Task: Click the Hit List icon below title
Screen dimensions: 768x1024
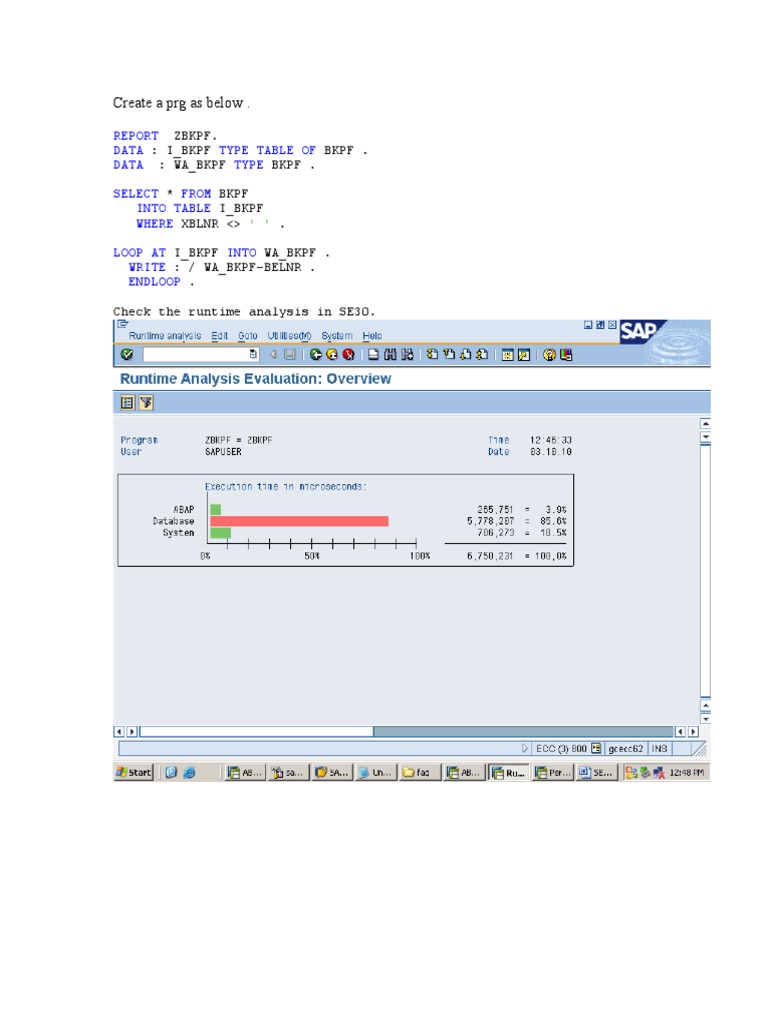Action: (x=127, y=402)
